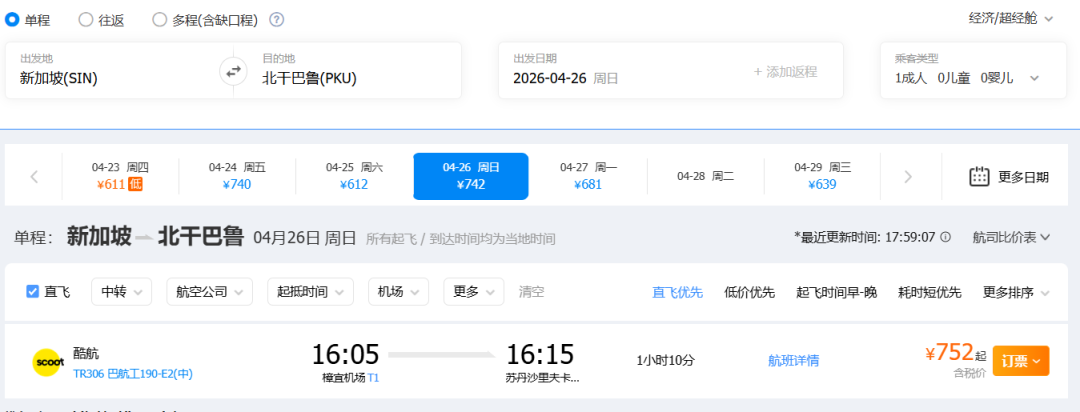Open the calendar icon for more dates
Viewport: 1080px width, 412px height.
[x=979, y=177]
